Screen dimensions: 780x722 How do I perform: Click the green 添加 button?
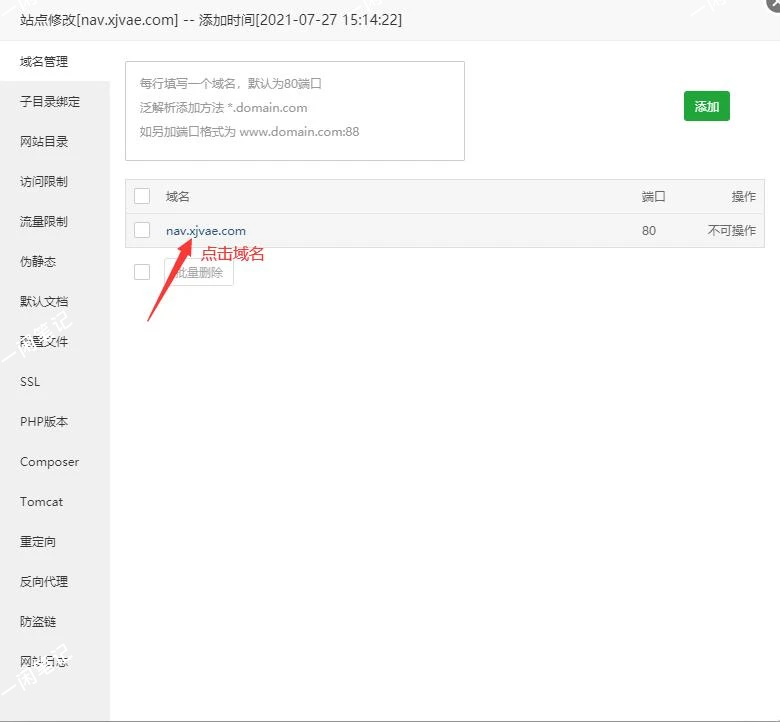[x=706, y=106]
